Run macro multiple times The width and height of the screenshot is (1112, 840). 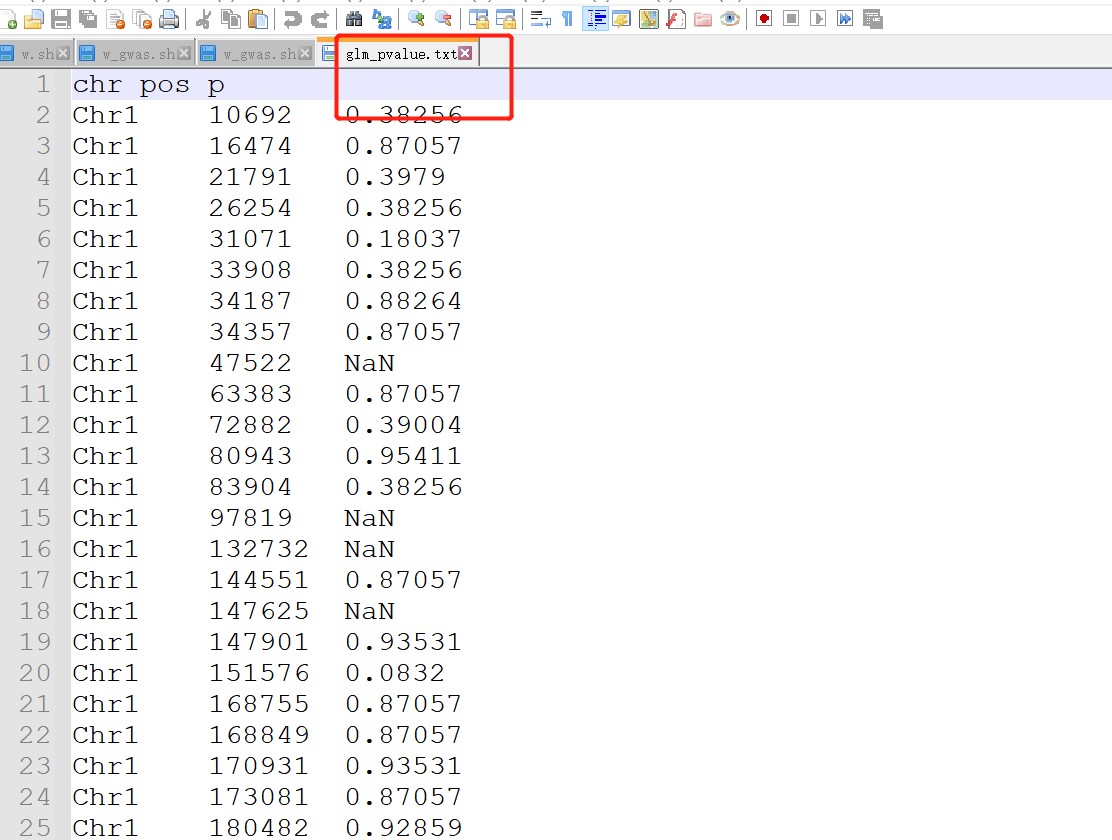tap(845, 19)
